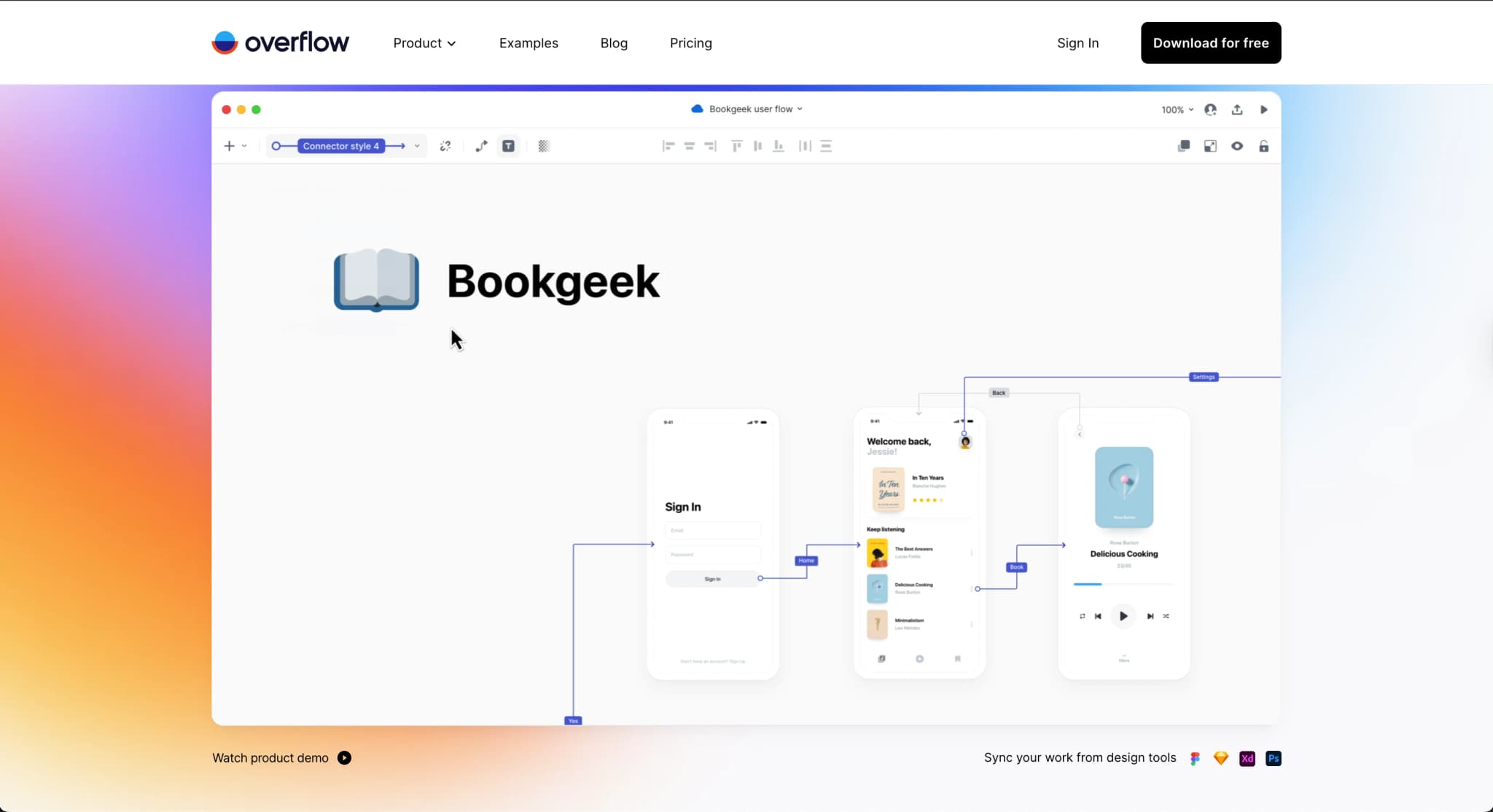The image size is (1493, 812).
Task: Click the Back connector label
Action: (999, 393)
